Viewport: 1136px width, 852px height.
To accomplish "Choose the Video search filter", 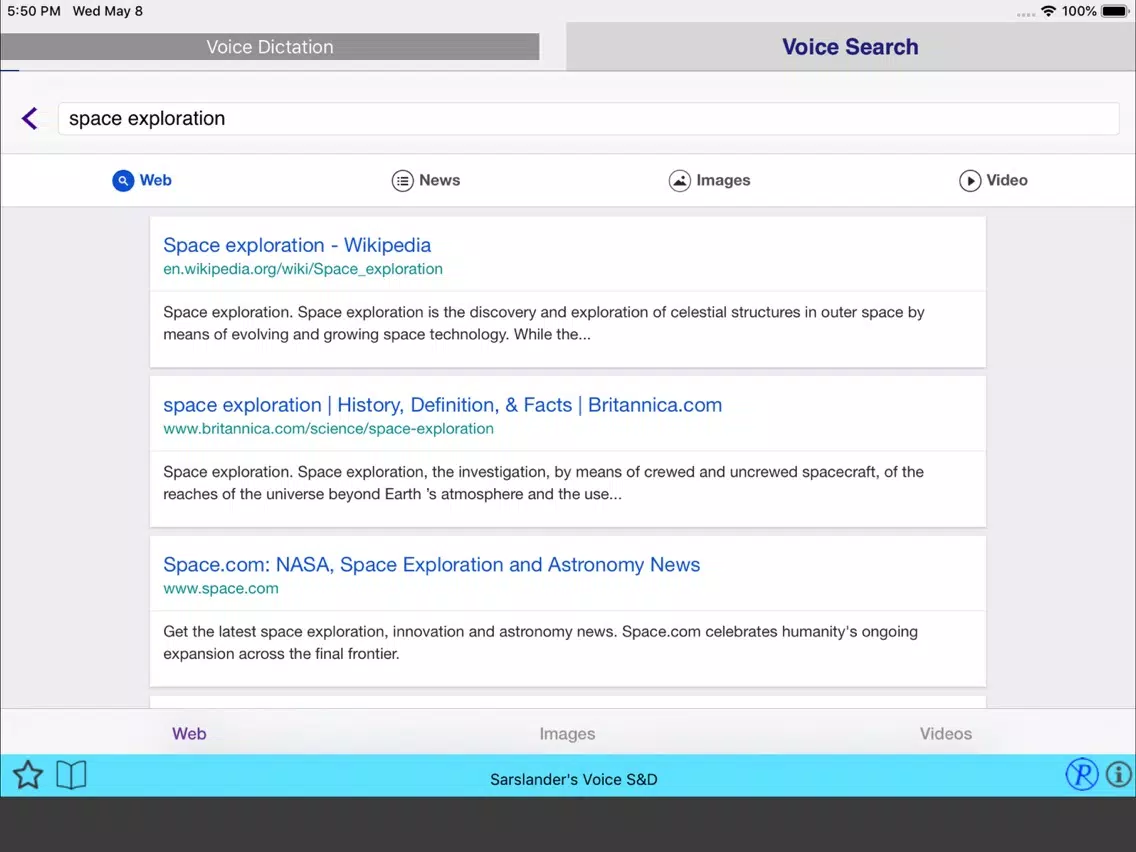I will 993,180.
